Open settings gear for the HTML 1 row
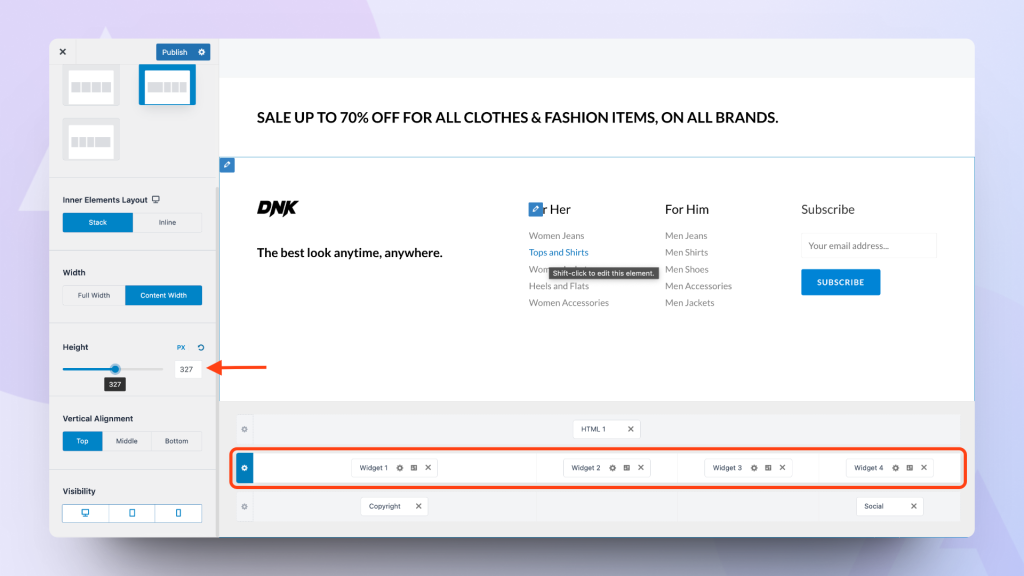The height and width of the screenshot is (576, 1024). 244,429
